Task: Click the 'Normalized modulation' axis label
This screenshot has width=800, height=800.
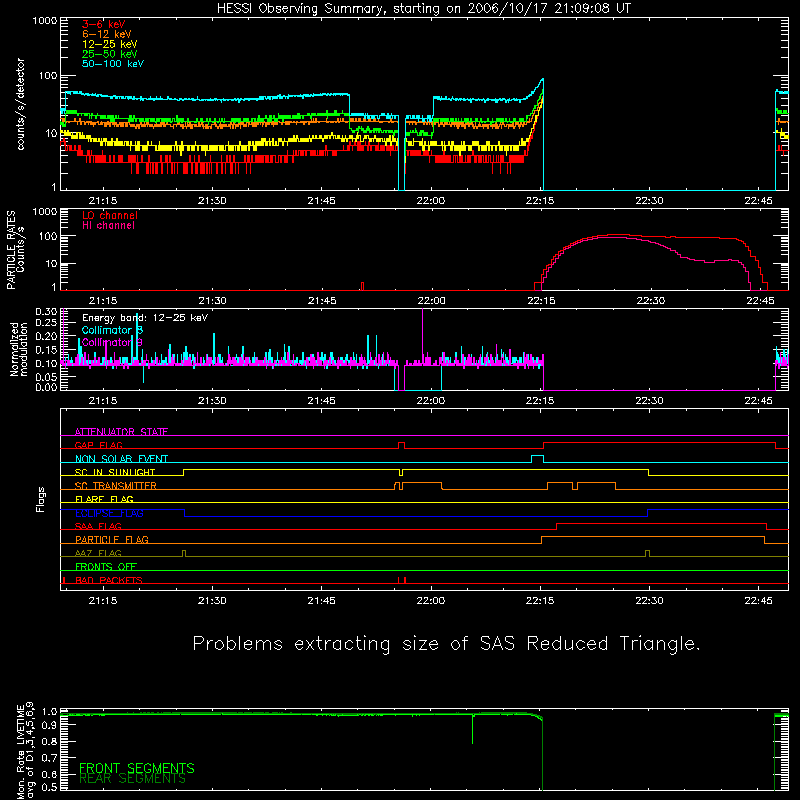Action: [x=19, y=349]
